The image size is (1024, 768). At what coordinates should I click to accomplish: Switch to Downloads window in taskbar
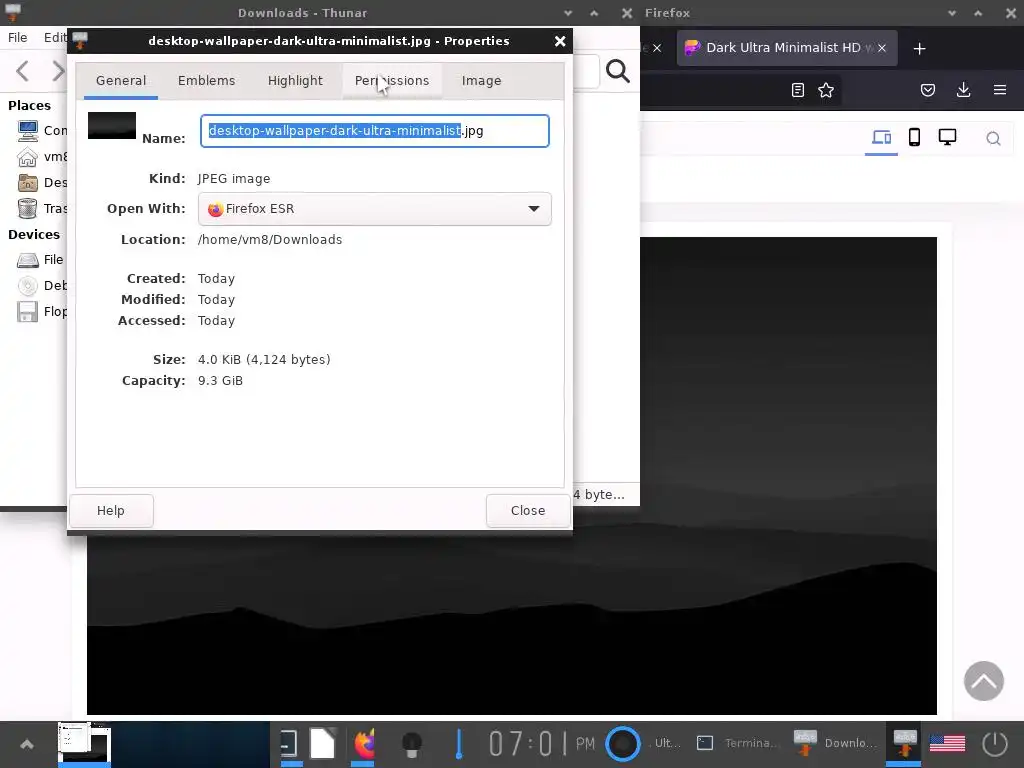point(836,743)
